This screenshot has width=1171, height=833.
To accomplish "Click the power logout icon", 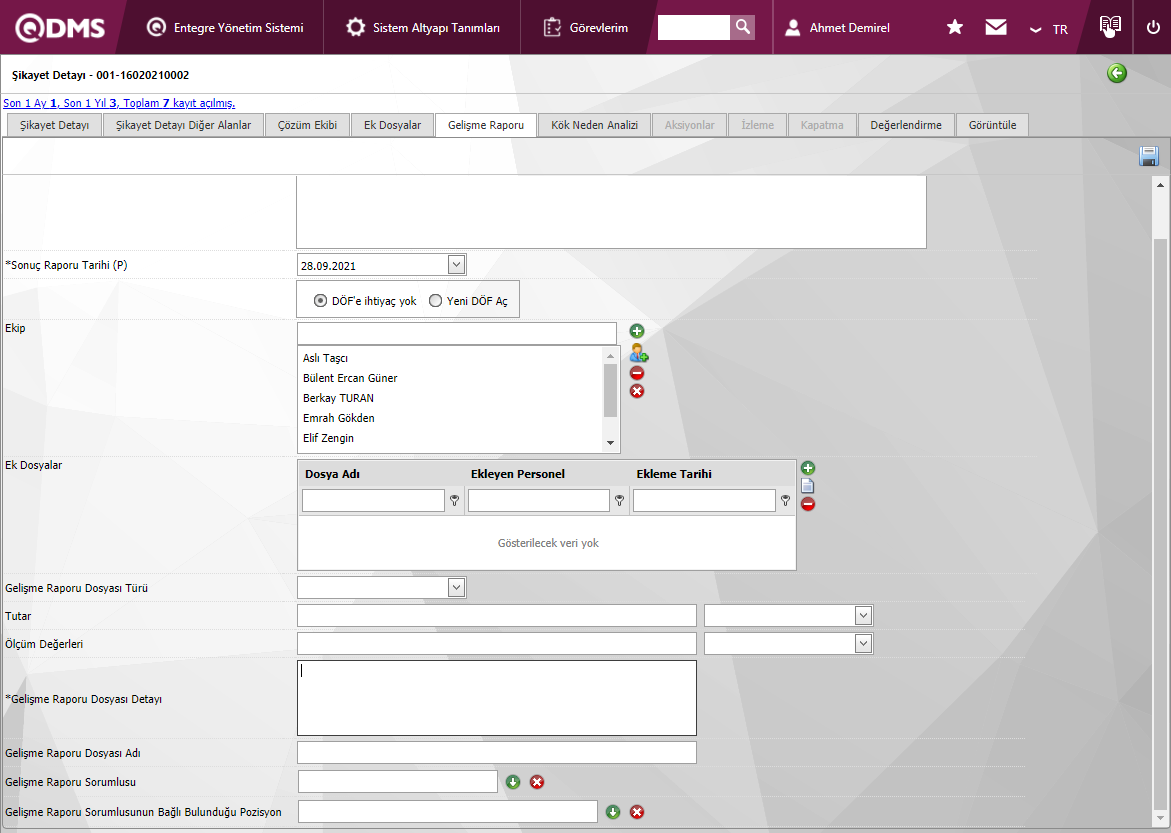I will [x=1153, y=28].
